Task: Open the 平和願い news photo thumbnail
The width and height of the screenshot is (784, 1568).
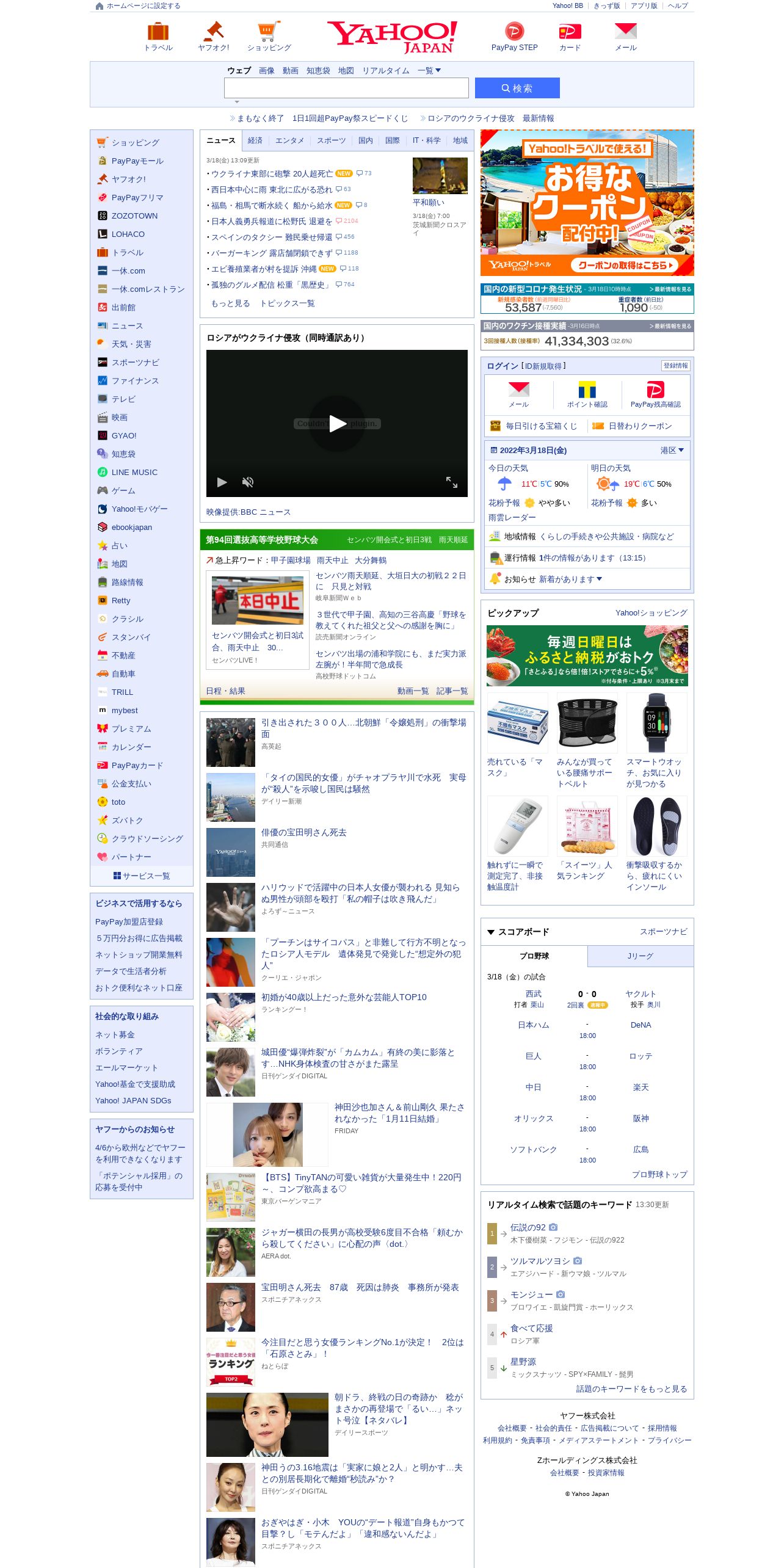Action: (440, 176)
